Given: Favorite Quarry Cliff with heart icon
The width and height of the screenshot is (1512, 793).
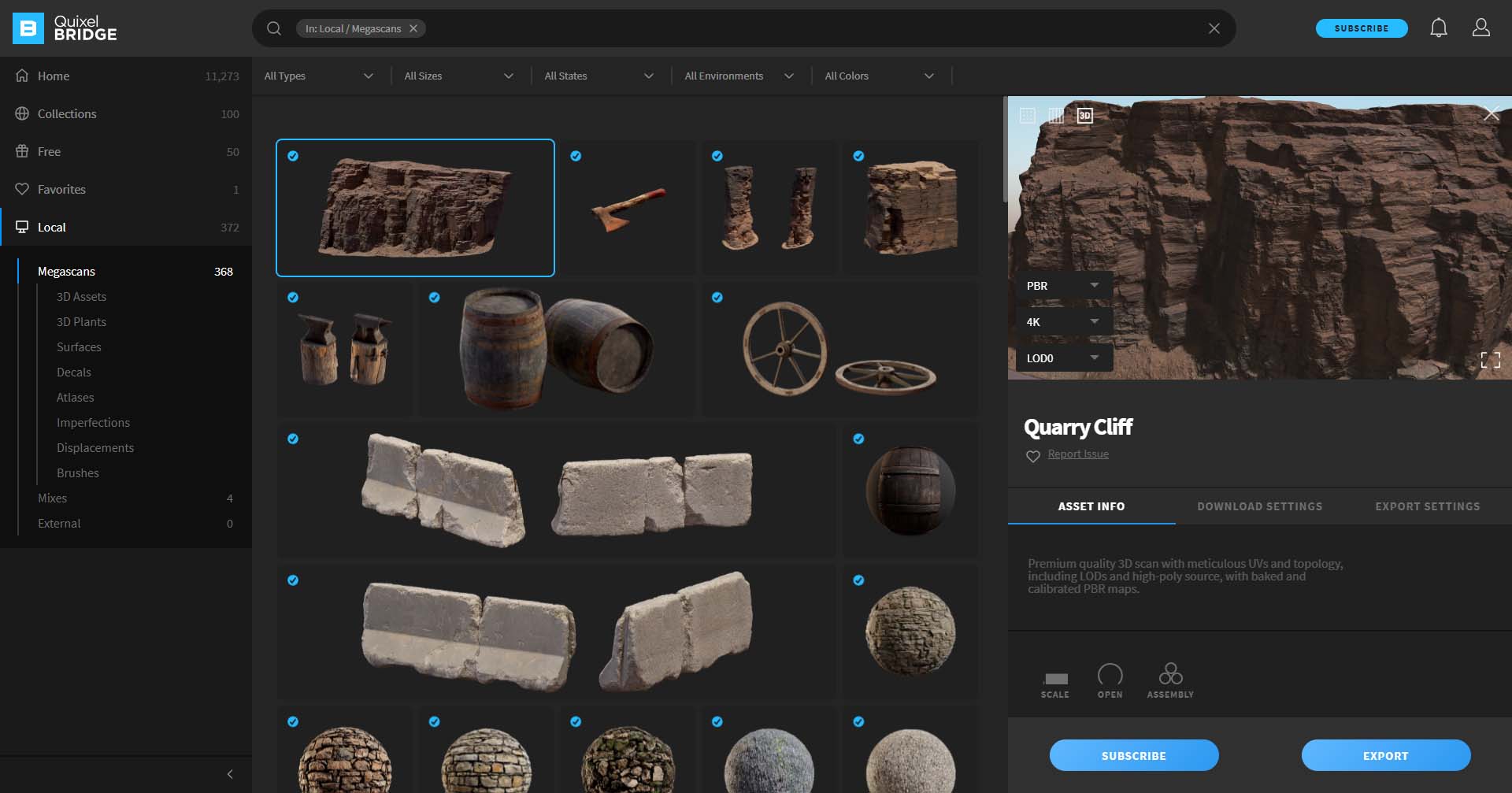Looking at the screenshot, I should pyautogui.click(x=1033, y=456).
